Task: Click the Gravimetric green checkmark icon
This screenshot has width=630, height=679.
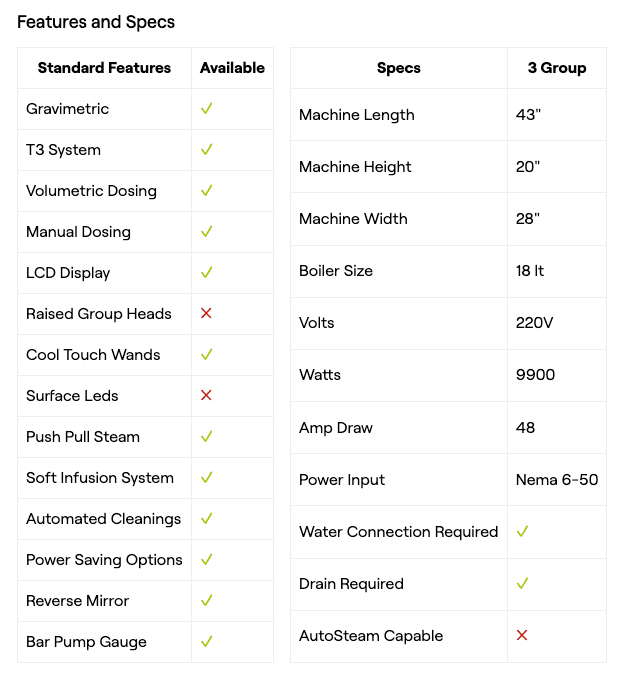Action: [206, 109]
